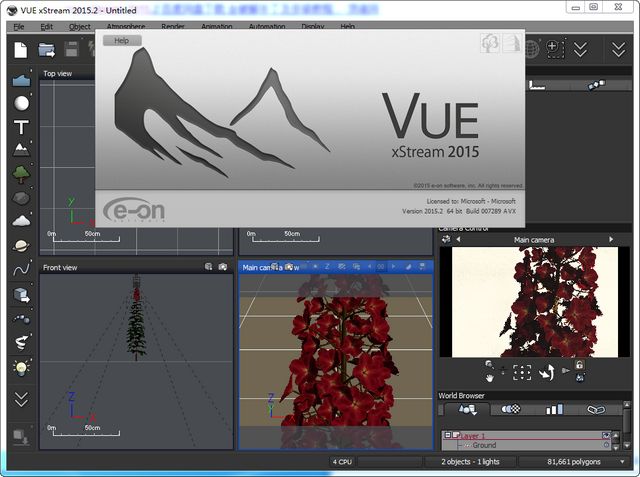Toggle the Ground object's state icon
The width and height of the screenshot is (640, 477).
click(x=606, y=445)
